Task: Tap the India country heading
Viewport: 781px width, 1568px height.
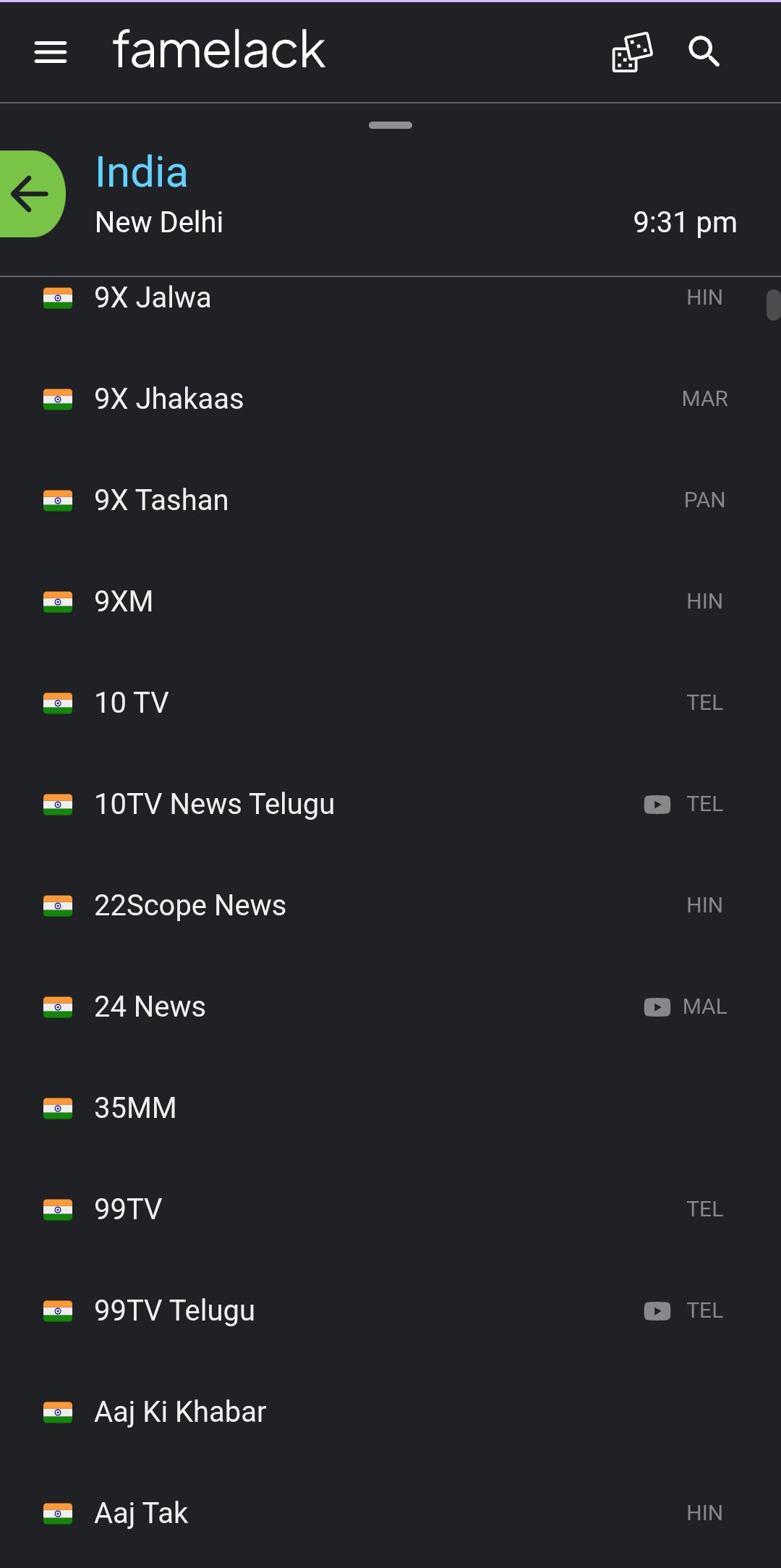Action: pos(142,173)
